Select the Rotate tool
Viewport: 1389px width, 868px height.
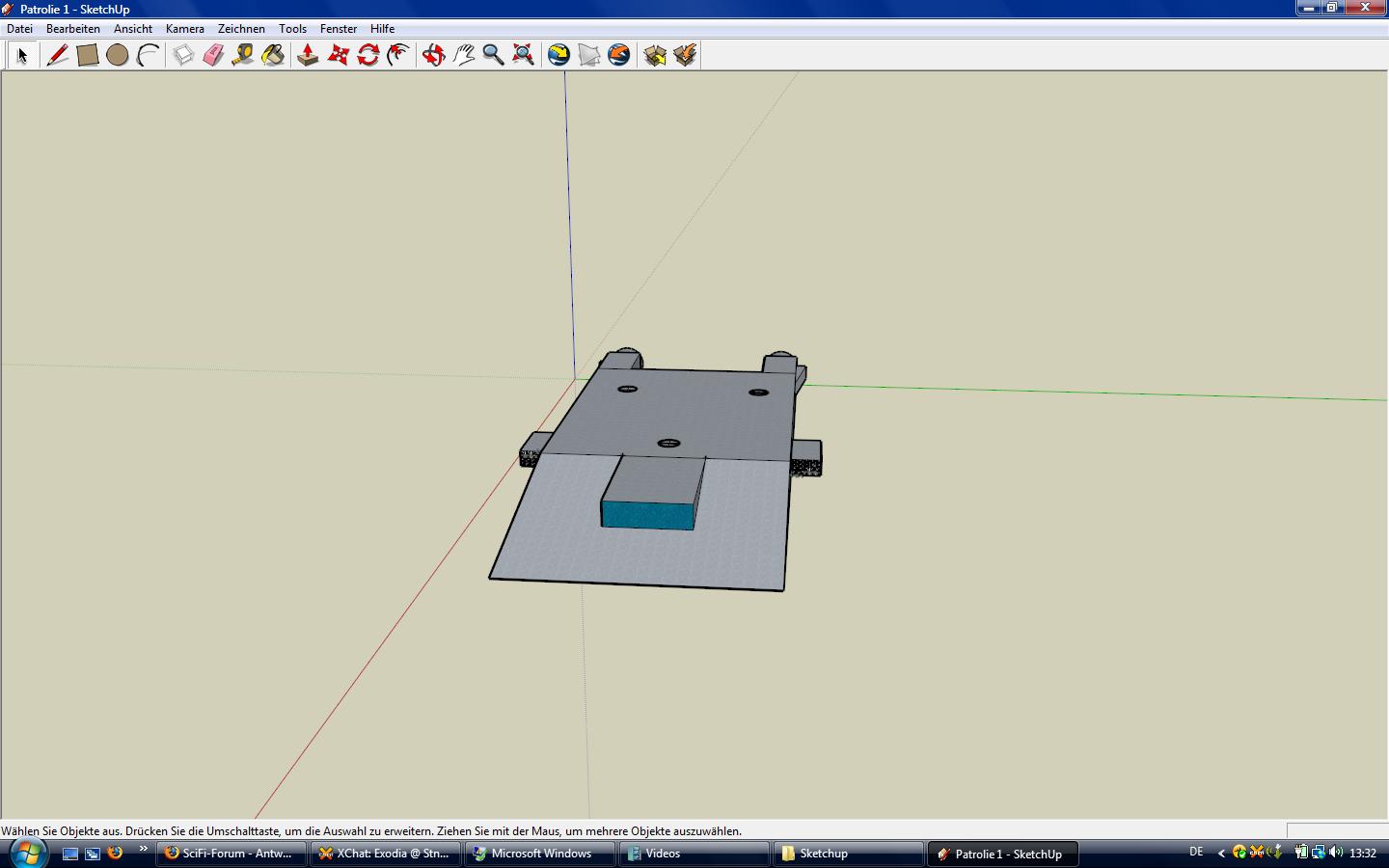(368, 55)
